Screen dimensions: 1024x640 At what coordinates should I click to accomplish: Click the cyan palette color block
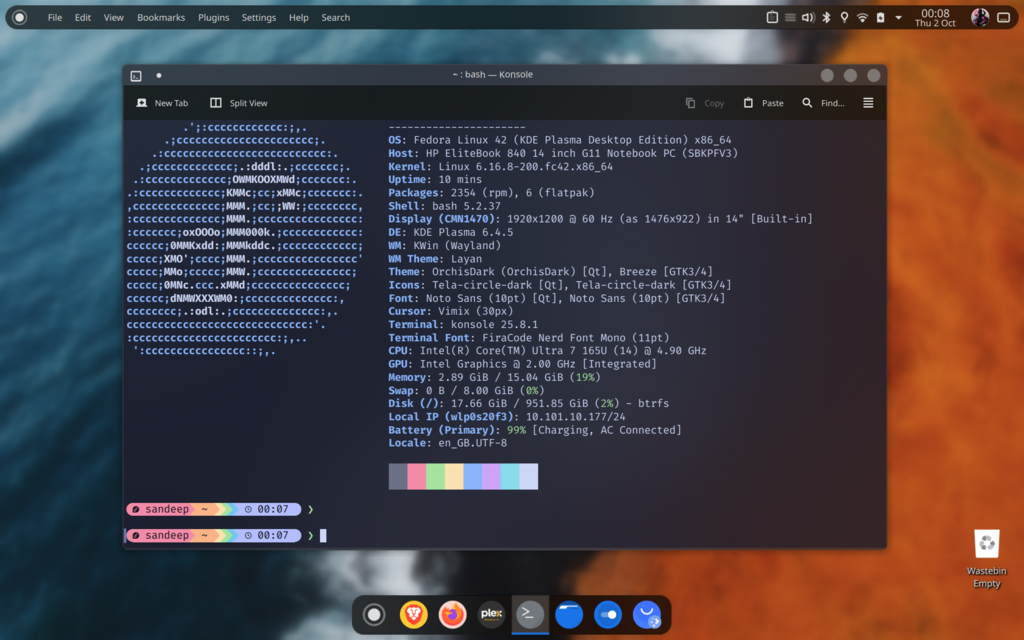510,477
